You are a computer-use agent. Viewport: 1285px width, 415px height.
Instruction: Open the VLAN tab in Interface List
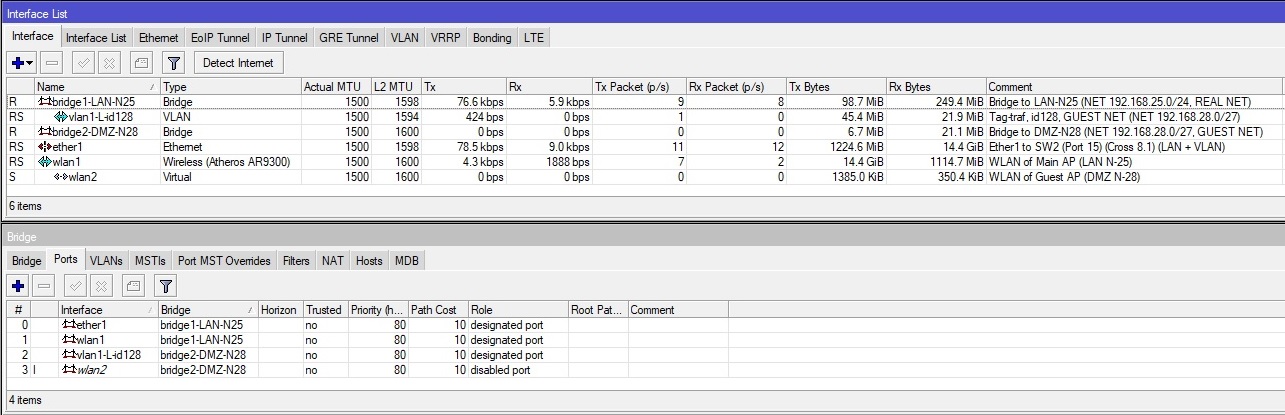click(405, 38)
